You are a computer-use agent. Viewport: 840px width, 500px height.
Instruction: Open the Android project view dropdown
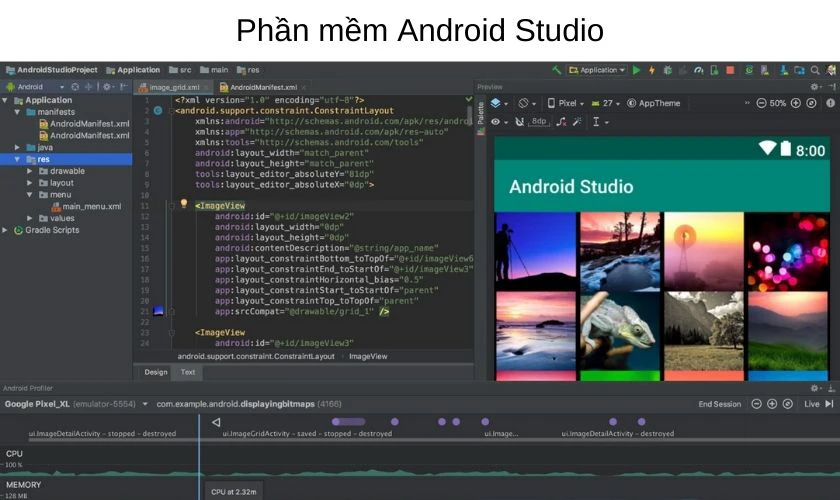[35, 86]
